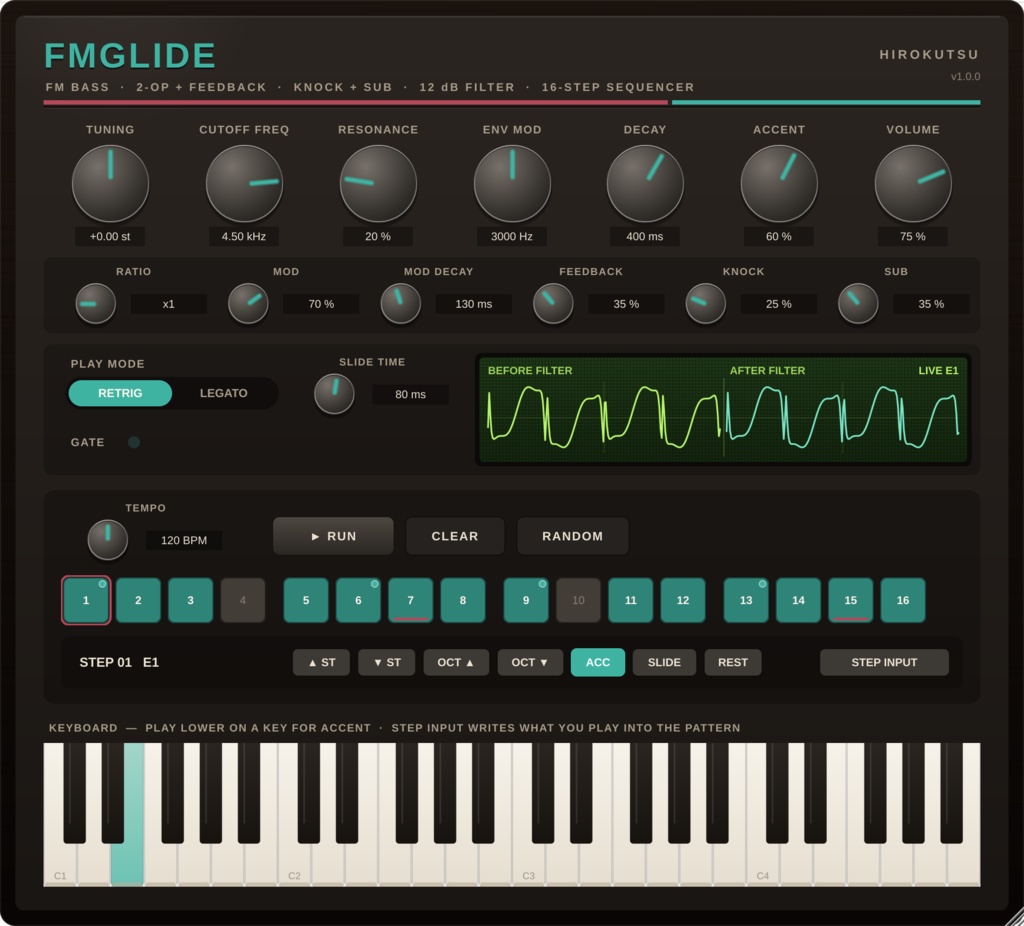Click the Volume knob

pyautogui.click(x=913, y=184)
